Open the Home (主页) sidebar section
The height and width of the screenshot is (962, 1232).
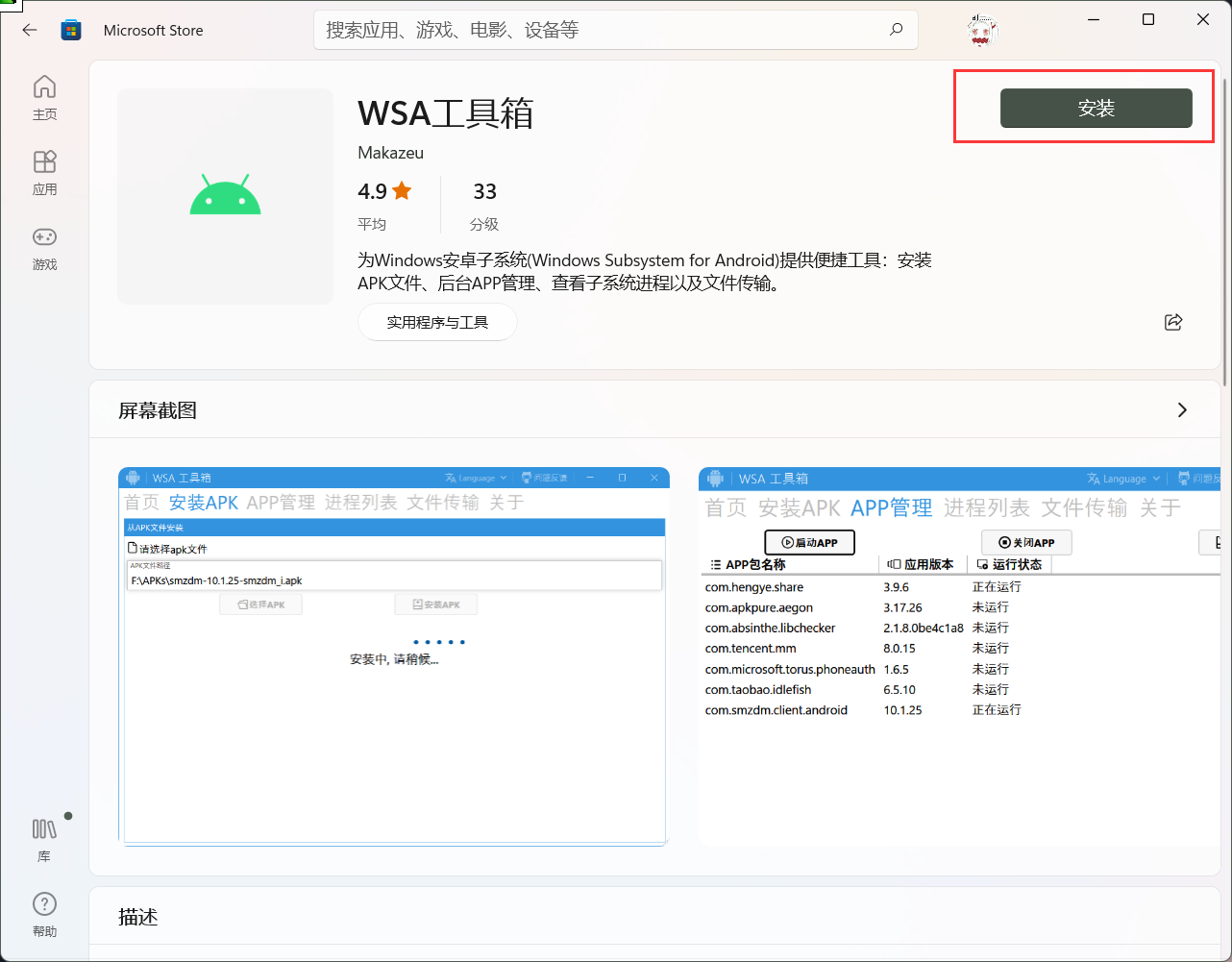(x=44, y=98)
